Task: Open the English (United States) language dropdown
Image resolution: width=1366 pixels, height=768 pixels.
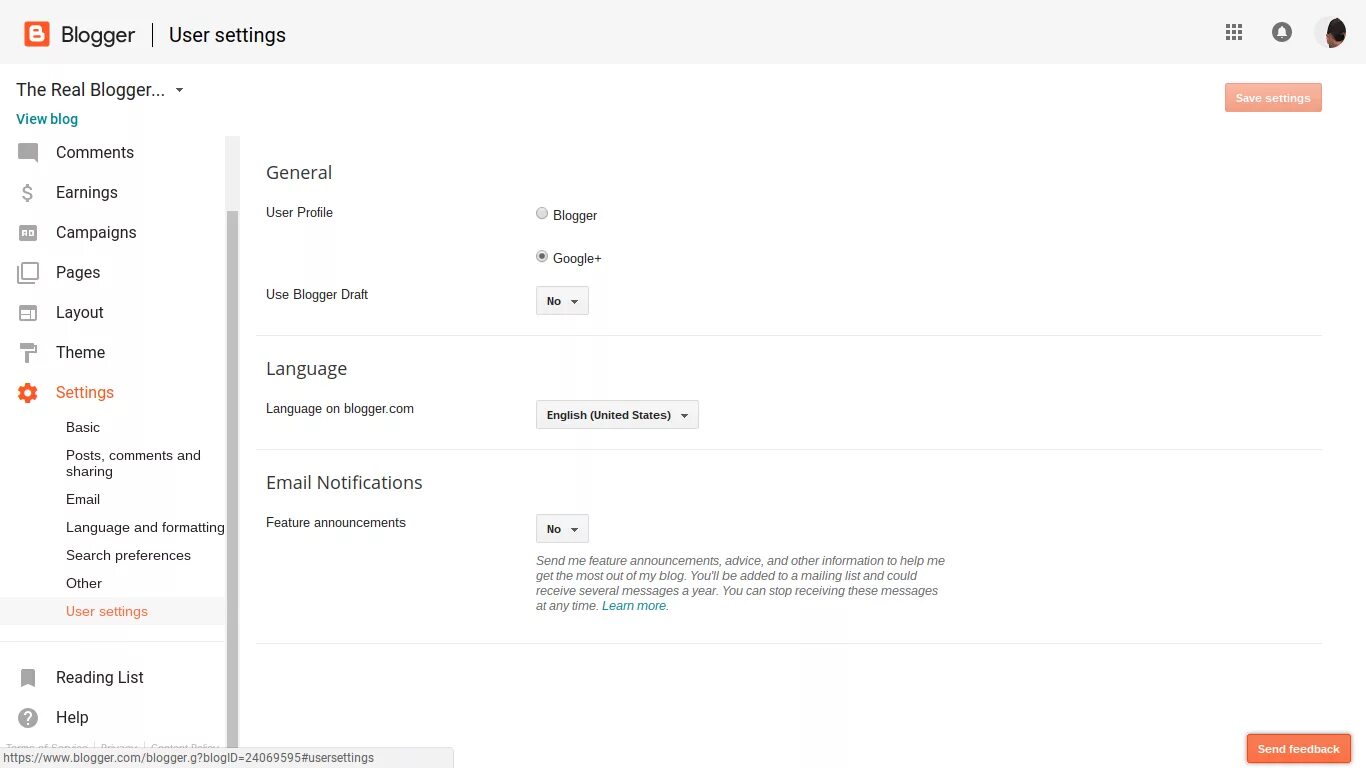Action: pyautogui.click(x=617, y=415)
